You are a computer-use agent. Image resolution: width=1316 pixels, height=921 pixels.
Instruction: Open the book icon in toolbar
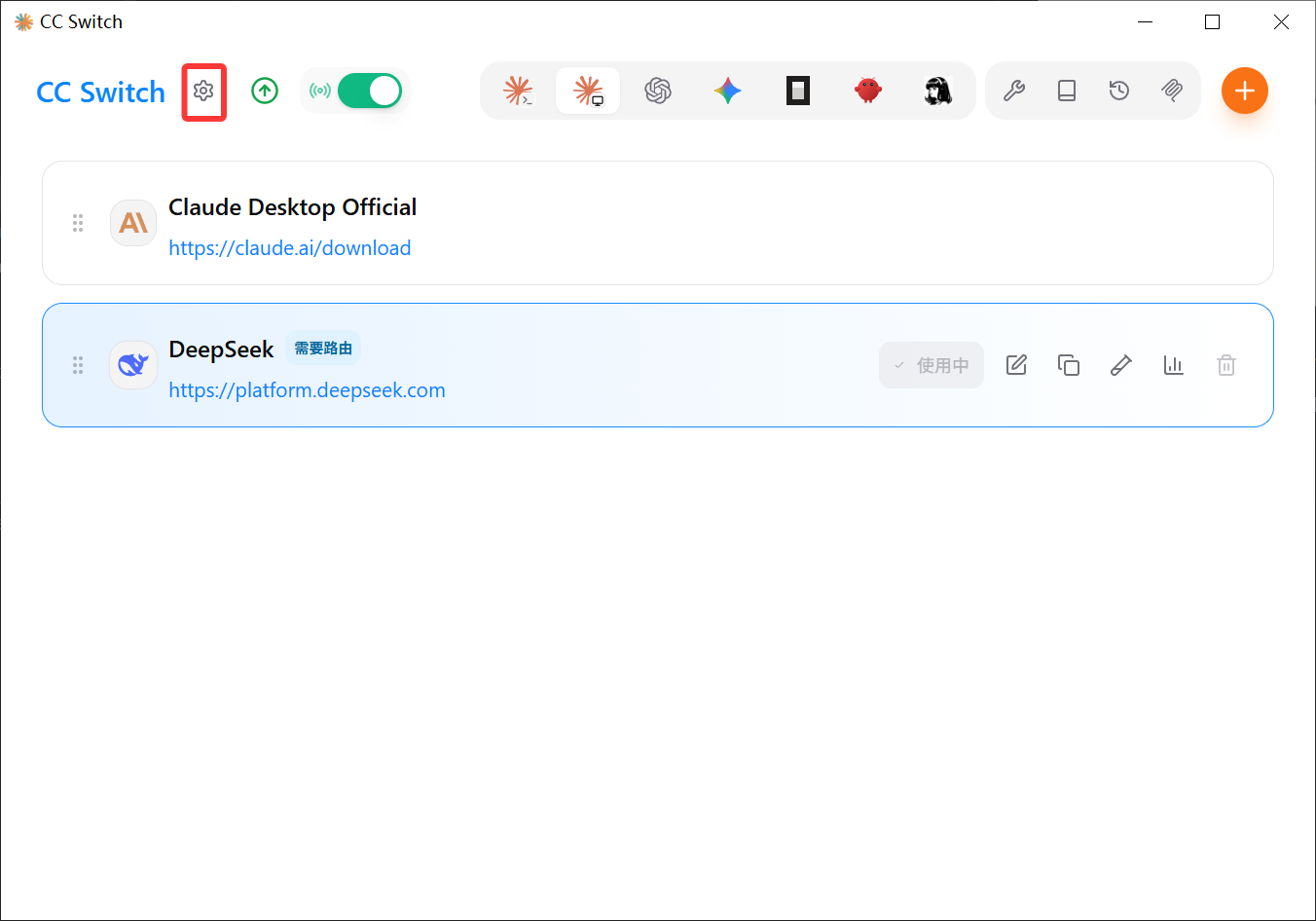(x=1067, y=91)
